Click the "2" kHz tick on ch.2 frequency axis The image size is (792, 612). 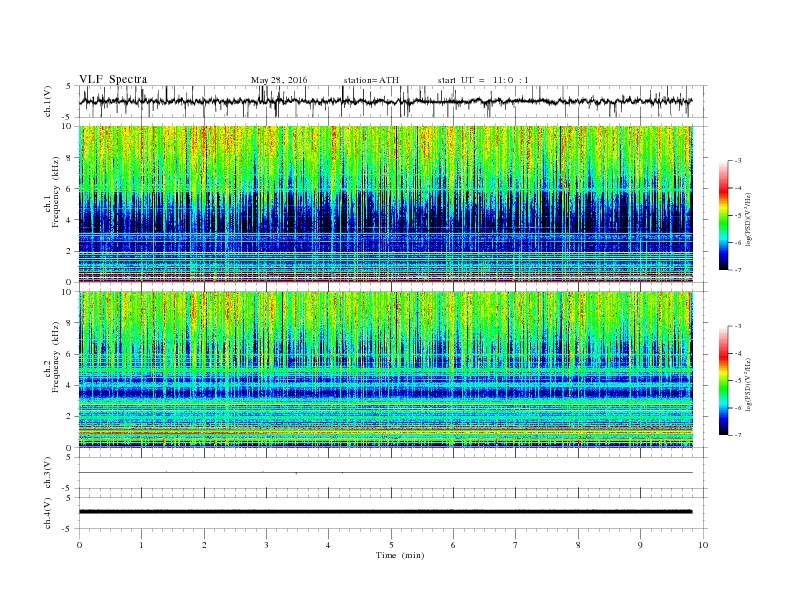[70, 417]
